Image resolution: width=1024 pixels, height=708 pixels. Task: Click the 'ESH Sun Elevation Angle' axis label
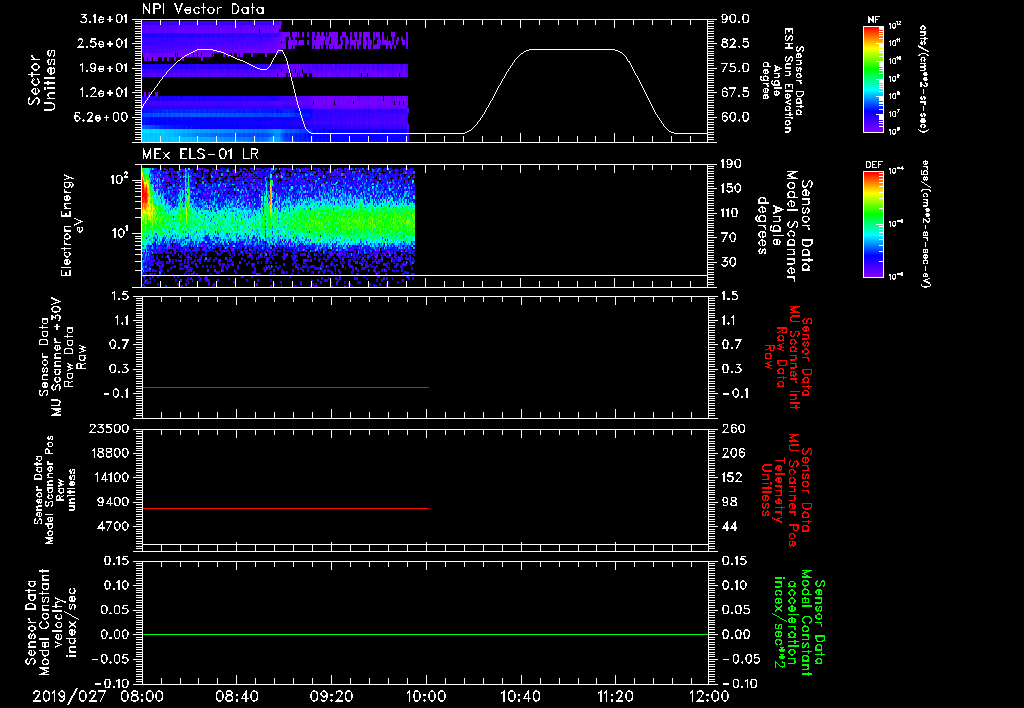click(783, 80)
